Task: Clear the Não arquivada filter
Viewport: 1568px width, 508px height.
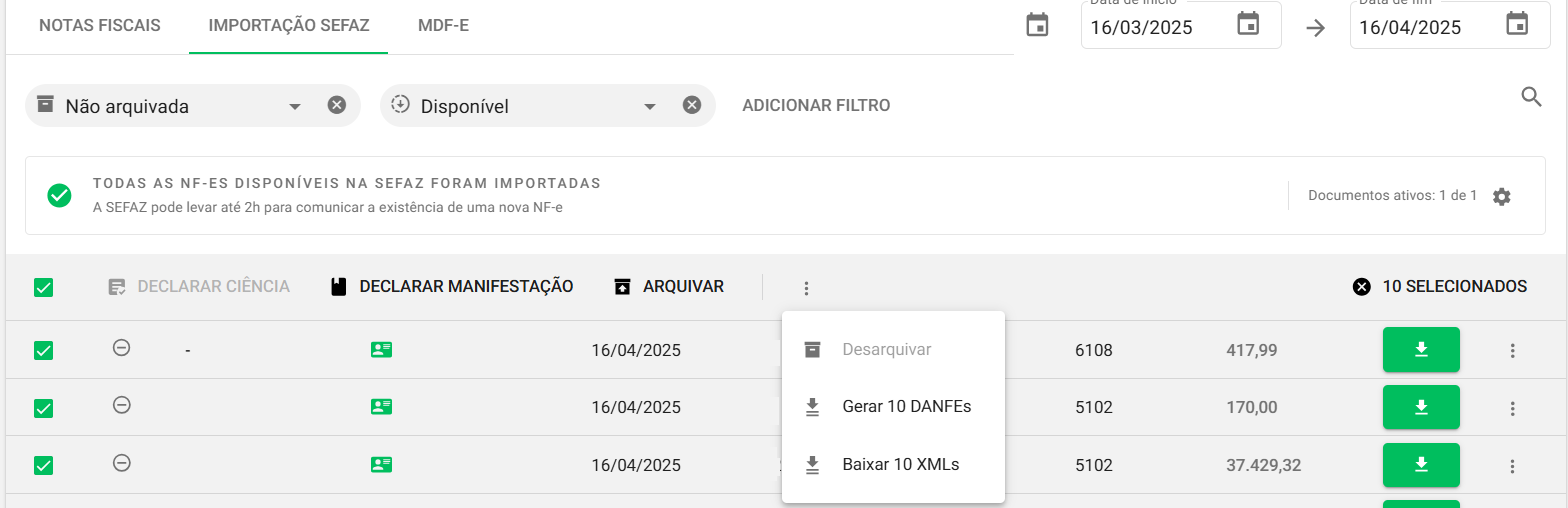Action: (x=337, y=105)
